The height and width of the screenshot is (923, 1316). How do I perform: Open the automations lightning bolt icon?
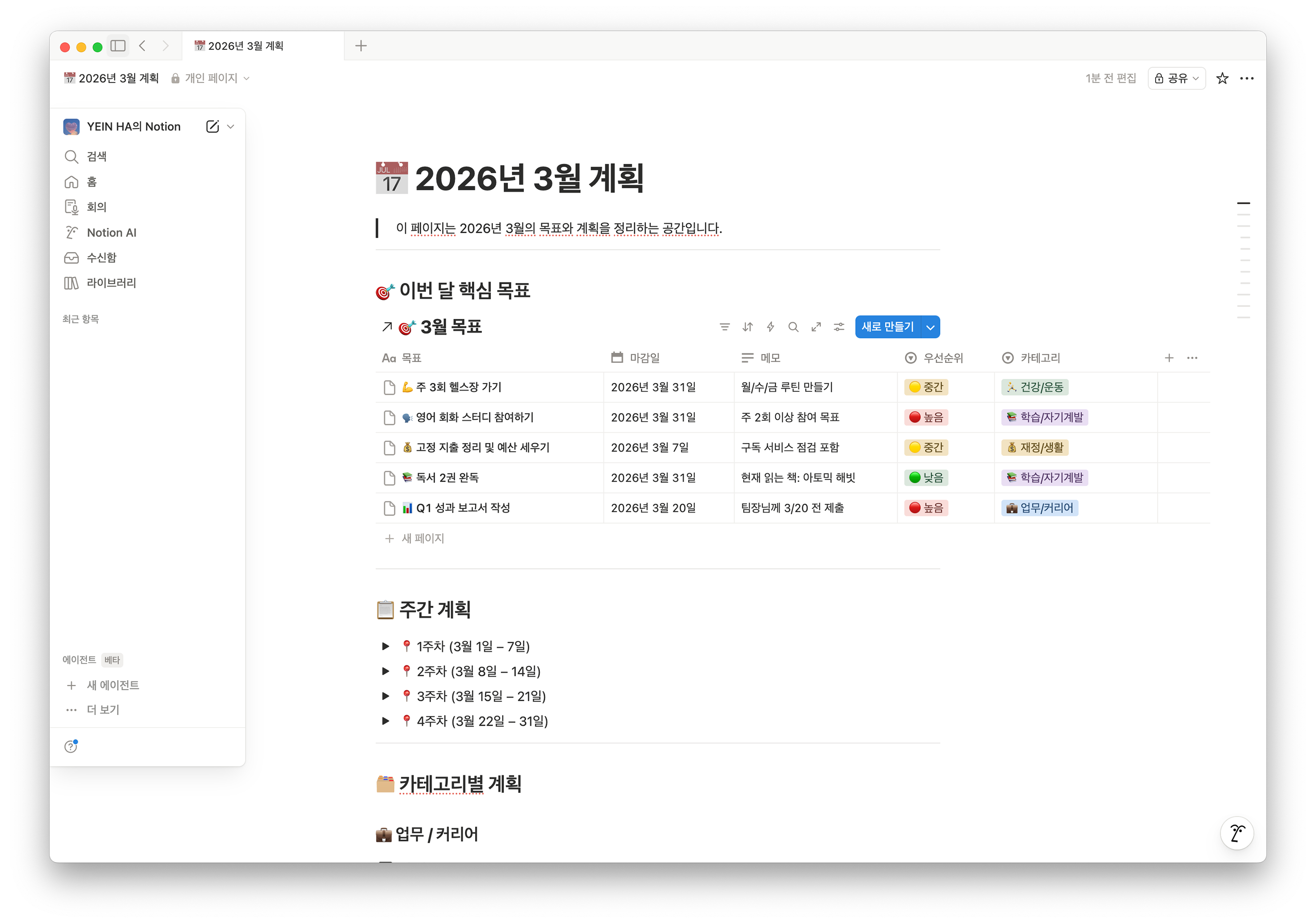(x=770, y=327)
